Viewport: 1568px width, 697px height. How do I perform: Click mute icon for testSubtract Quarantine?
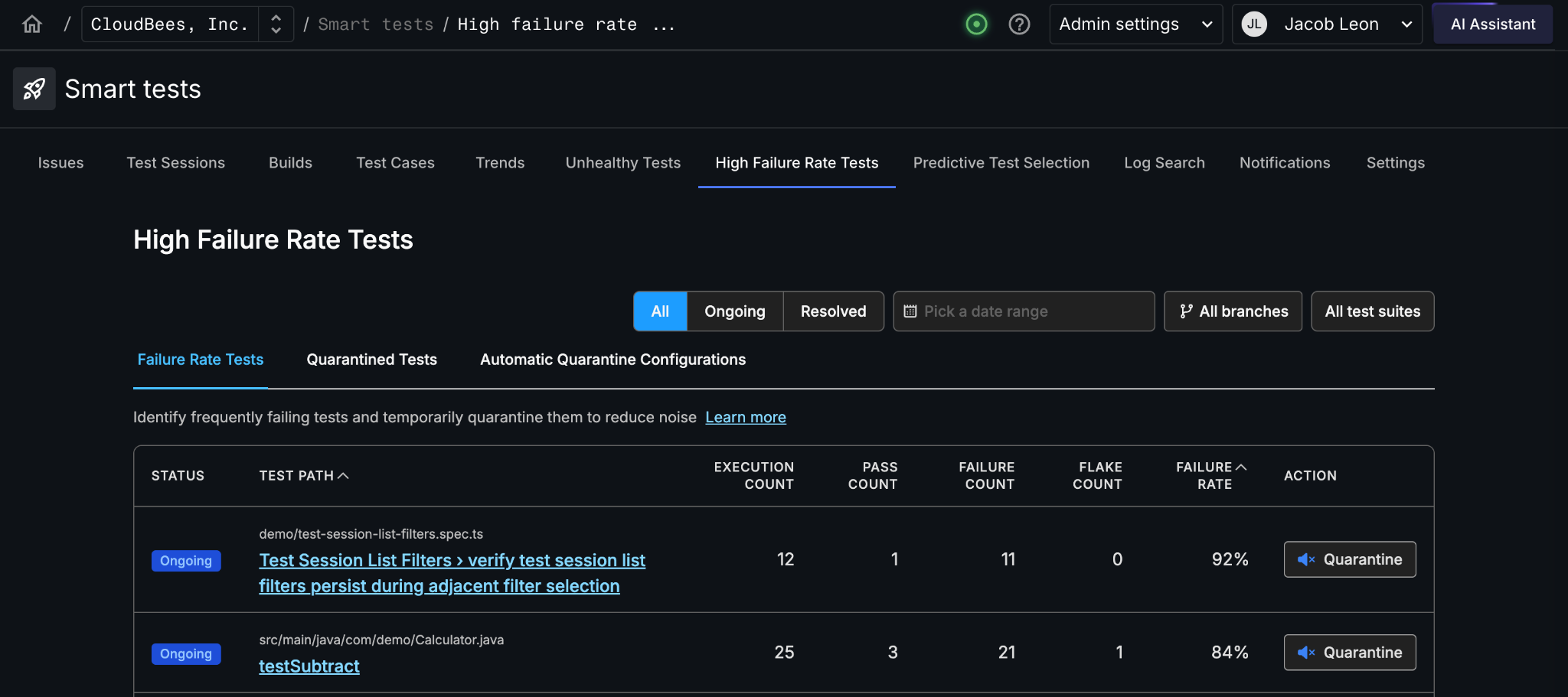coord(1306,653)
